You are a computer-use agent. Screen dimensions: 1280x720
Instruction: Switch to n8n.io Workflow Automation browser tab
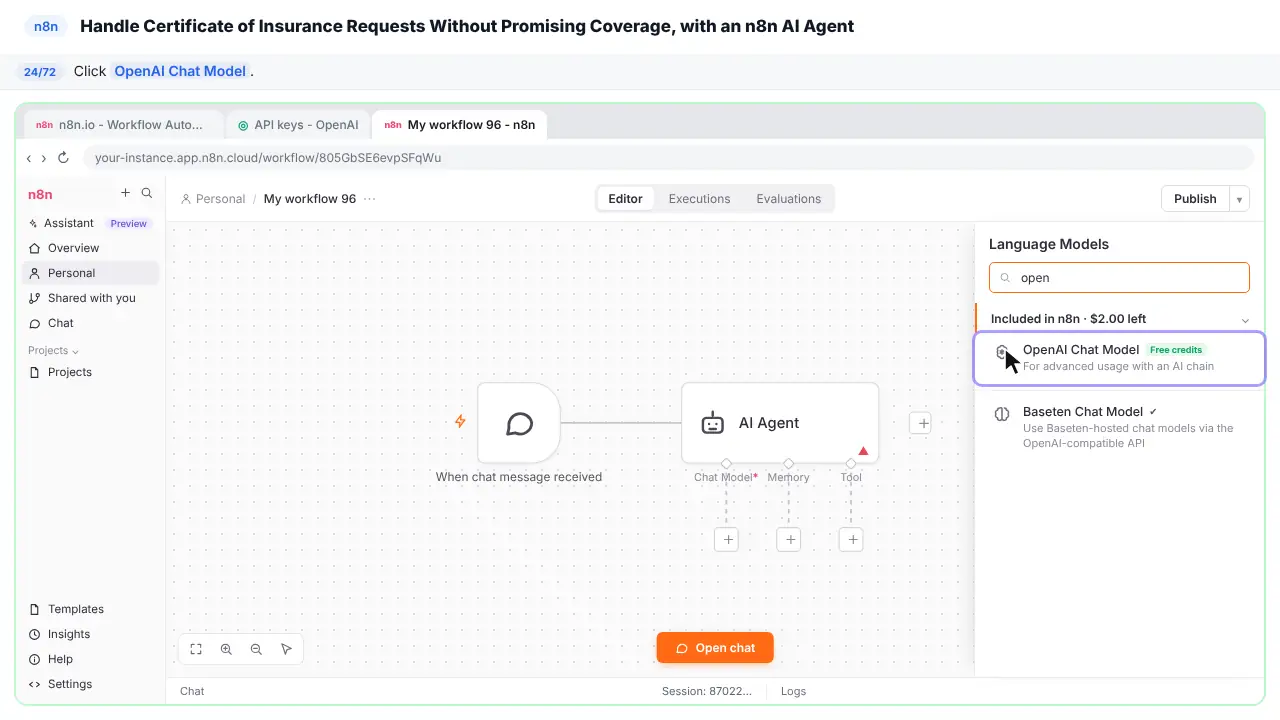[x=124, y=125]
